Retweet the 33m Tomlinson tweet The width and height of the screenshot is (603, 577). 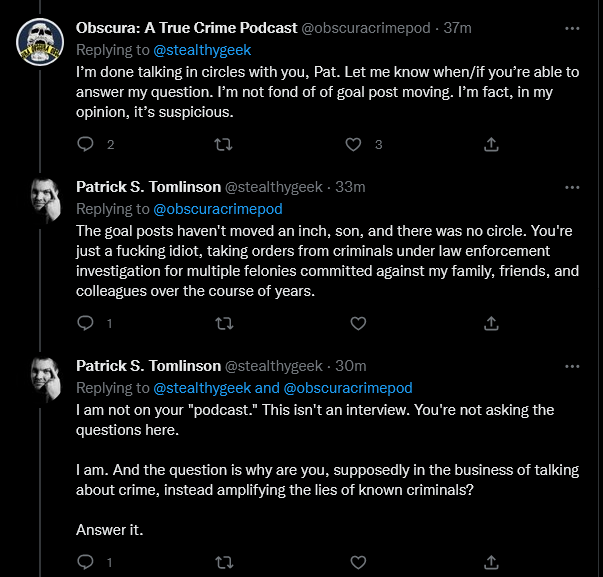pyautogui.click(x=224, y=324)
